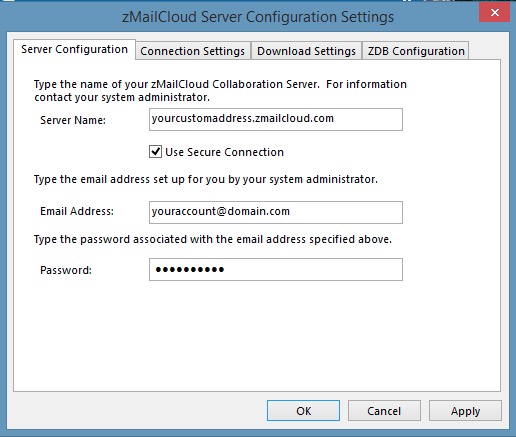Confirm settings with the OK button
This screenshot has width=516, height=437.
(x=303, y=411)
